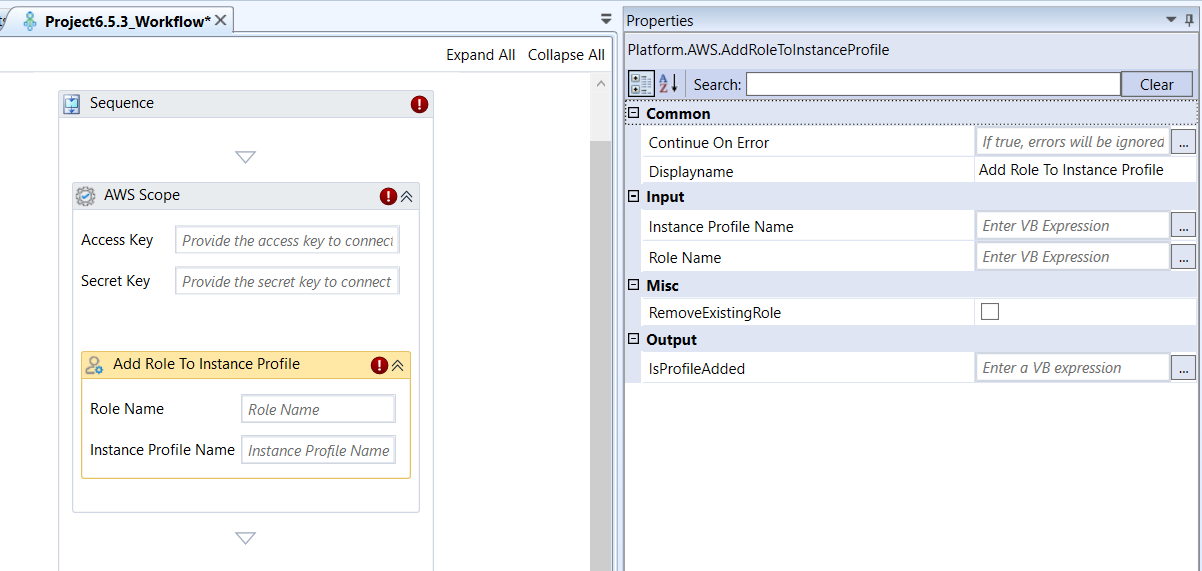This screenshot has width=1202, height=571.
Task: Click Instance Profile Name VB expression field
Action: tap(1073, 226)
